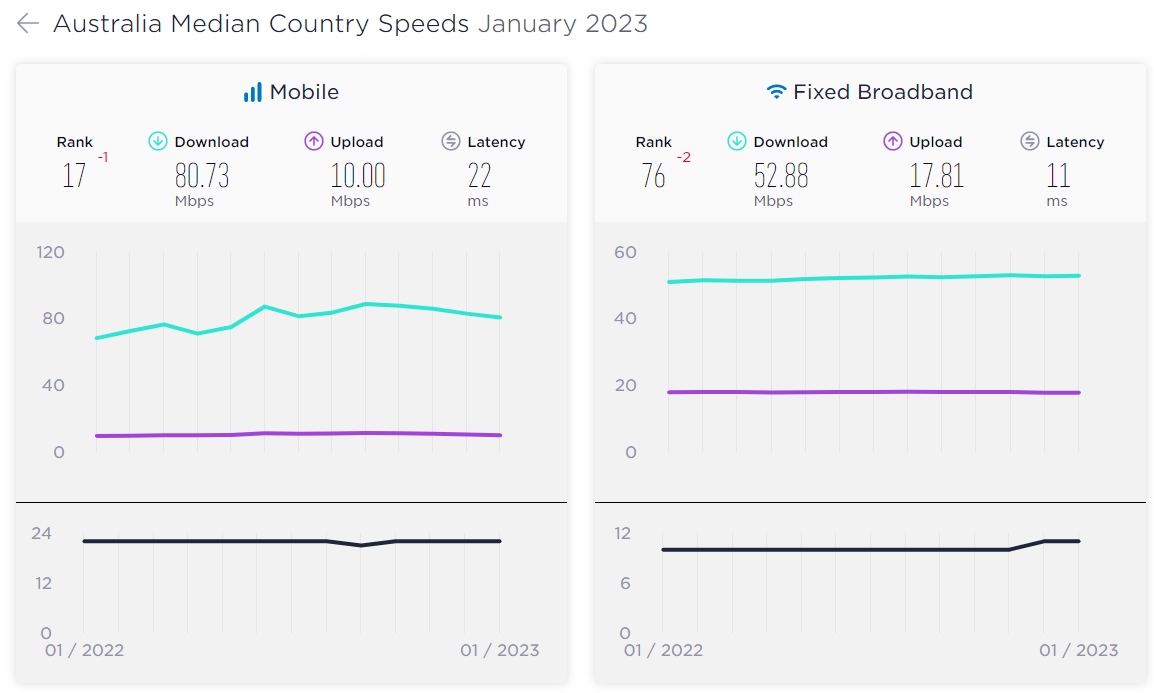
Task: Click the teal Mobile download line end point
Action: (500, 318)
